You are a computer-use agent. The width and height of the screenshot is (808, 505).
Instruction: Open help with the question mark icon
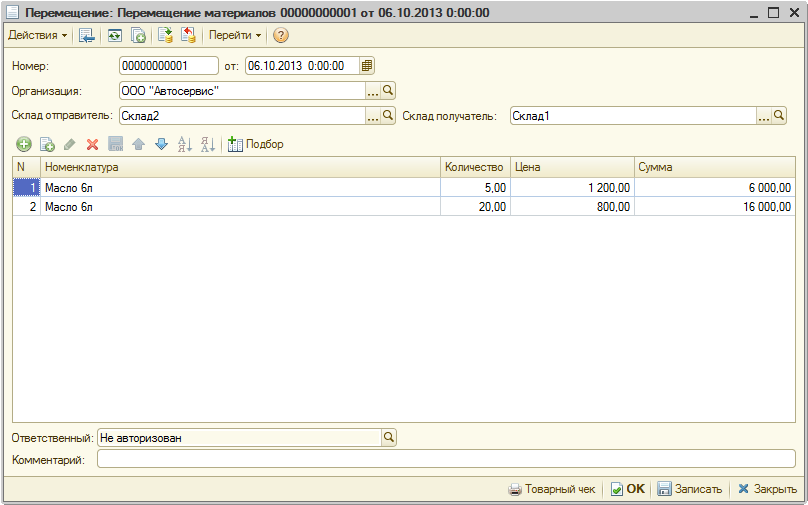coord(281,35)
